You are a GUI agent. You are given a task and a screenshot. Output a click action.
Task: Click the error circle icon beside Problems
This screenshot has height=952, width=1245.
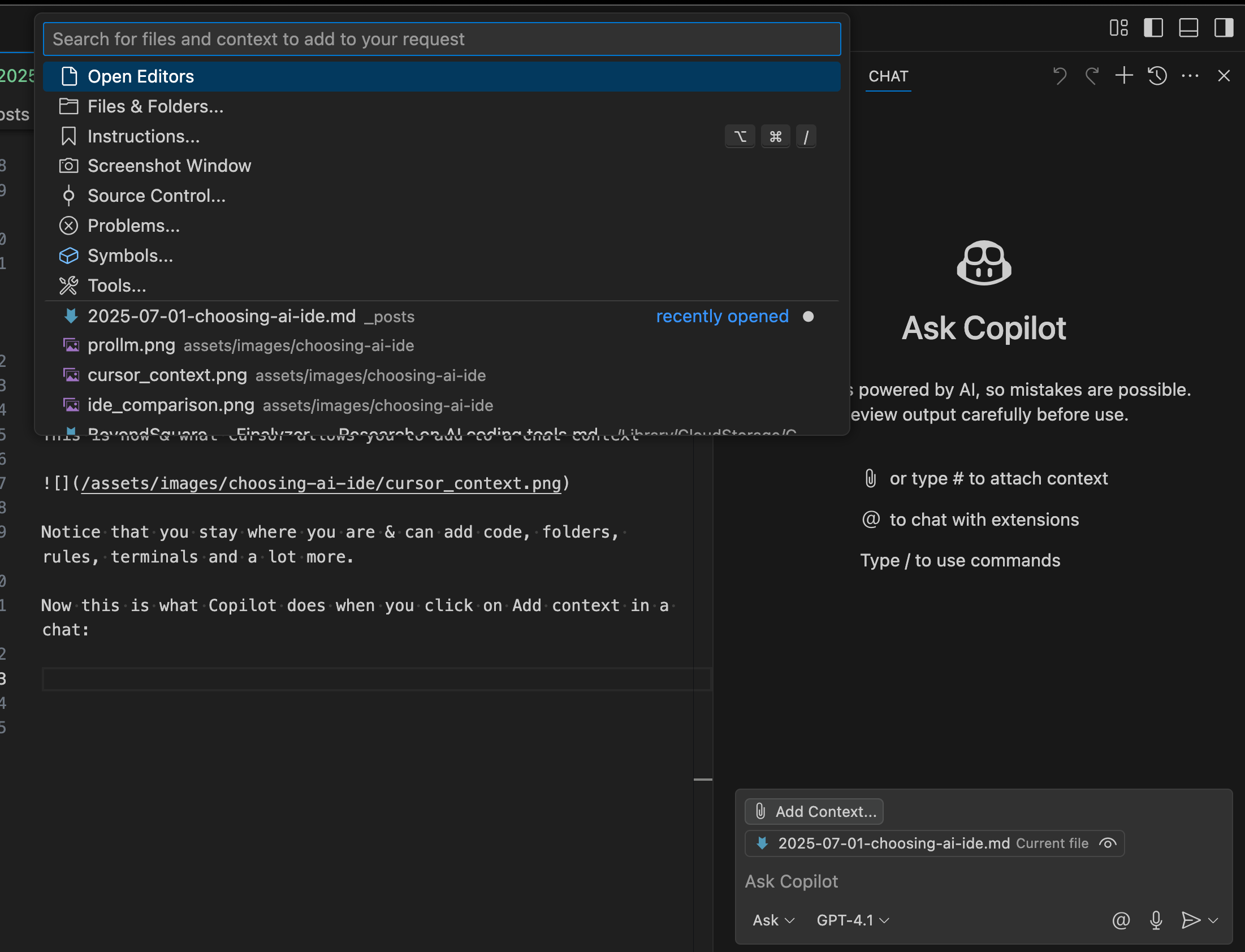(68, 226)
